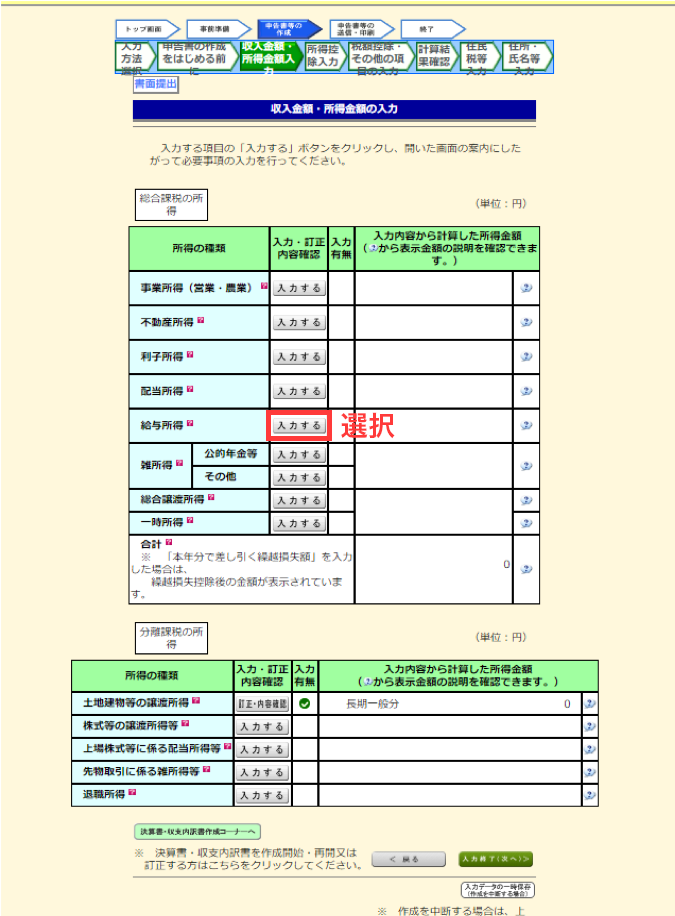Click 入力する for 一時所得
This screenshot has height=916, width=675.
299,523
